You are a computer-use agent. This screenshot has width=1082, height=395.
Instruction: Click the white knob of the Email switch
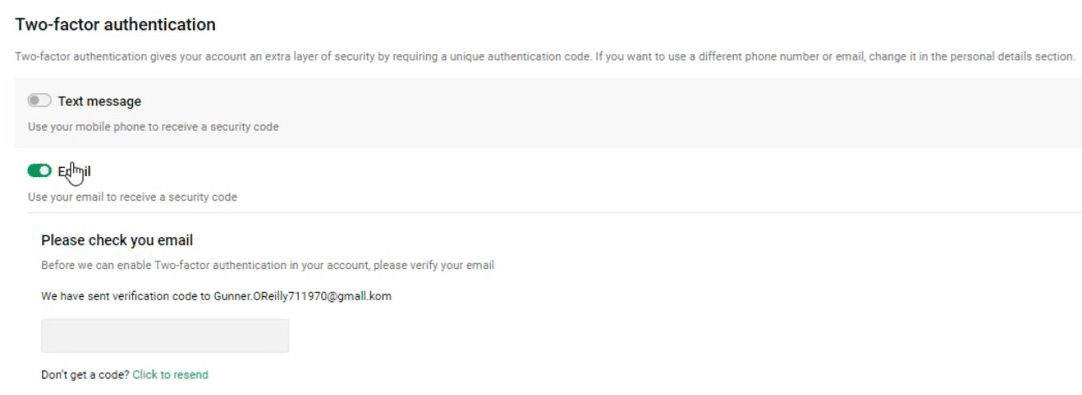coord(46,171)
